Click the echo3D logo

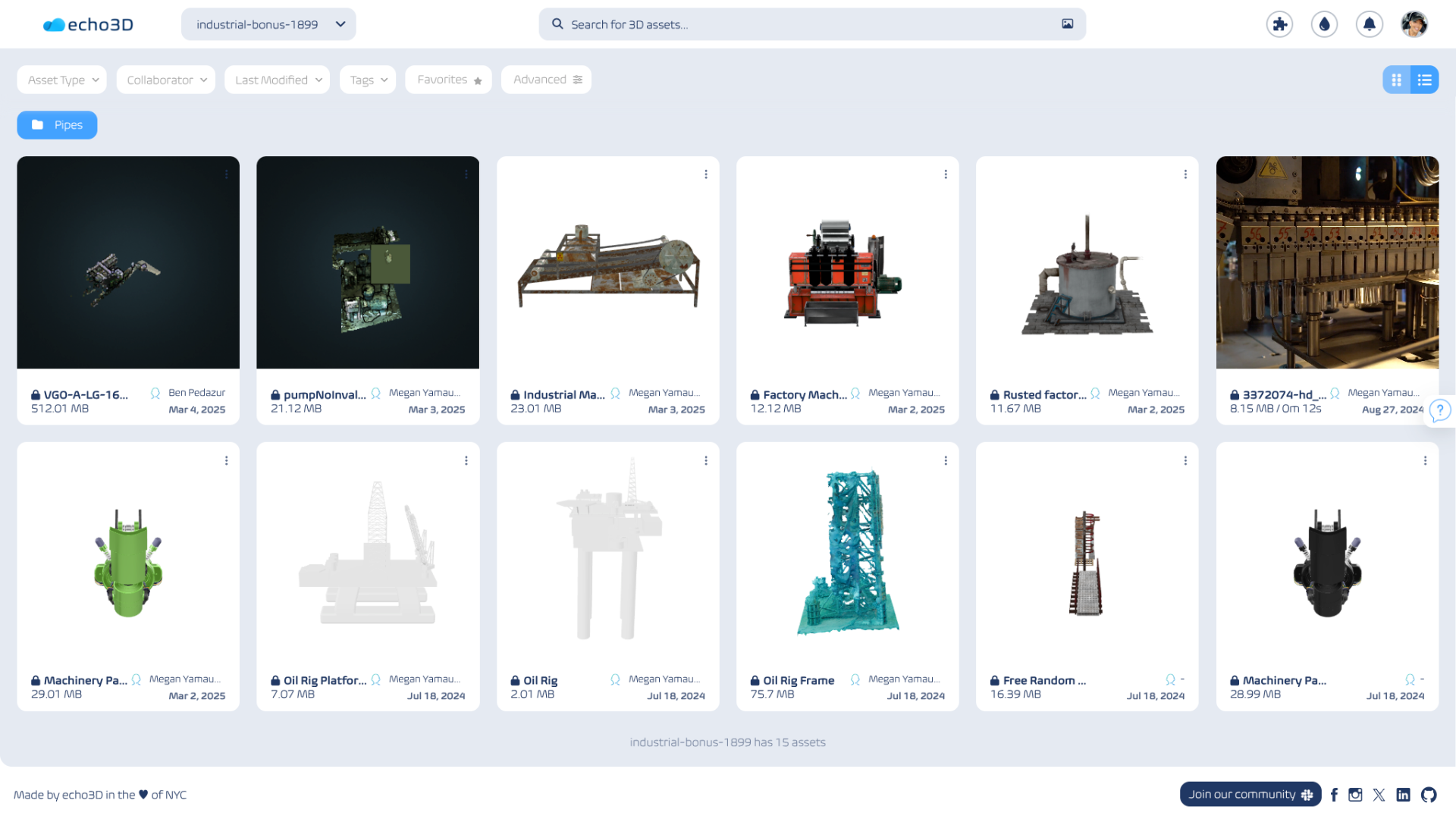(87, 24)
